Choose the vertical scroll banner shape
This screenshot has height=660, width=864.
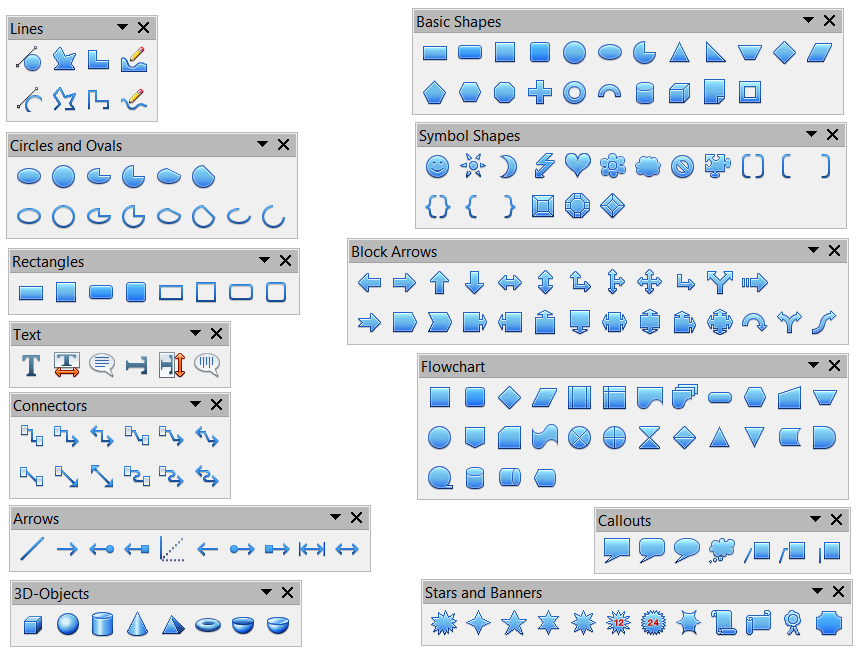click(723, 623)
